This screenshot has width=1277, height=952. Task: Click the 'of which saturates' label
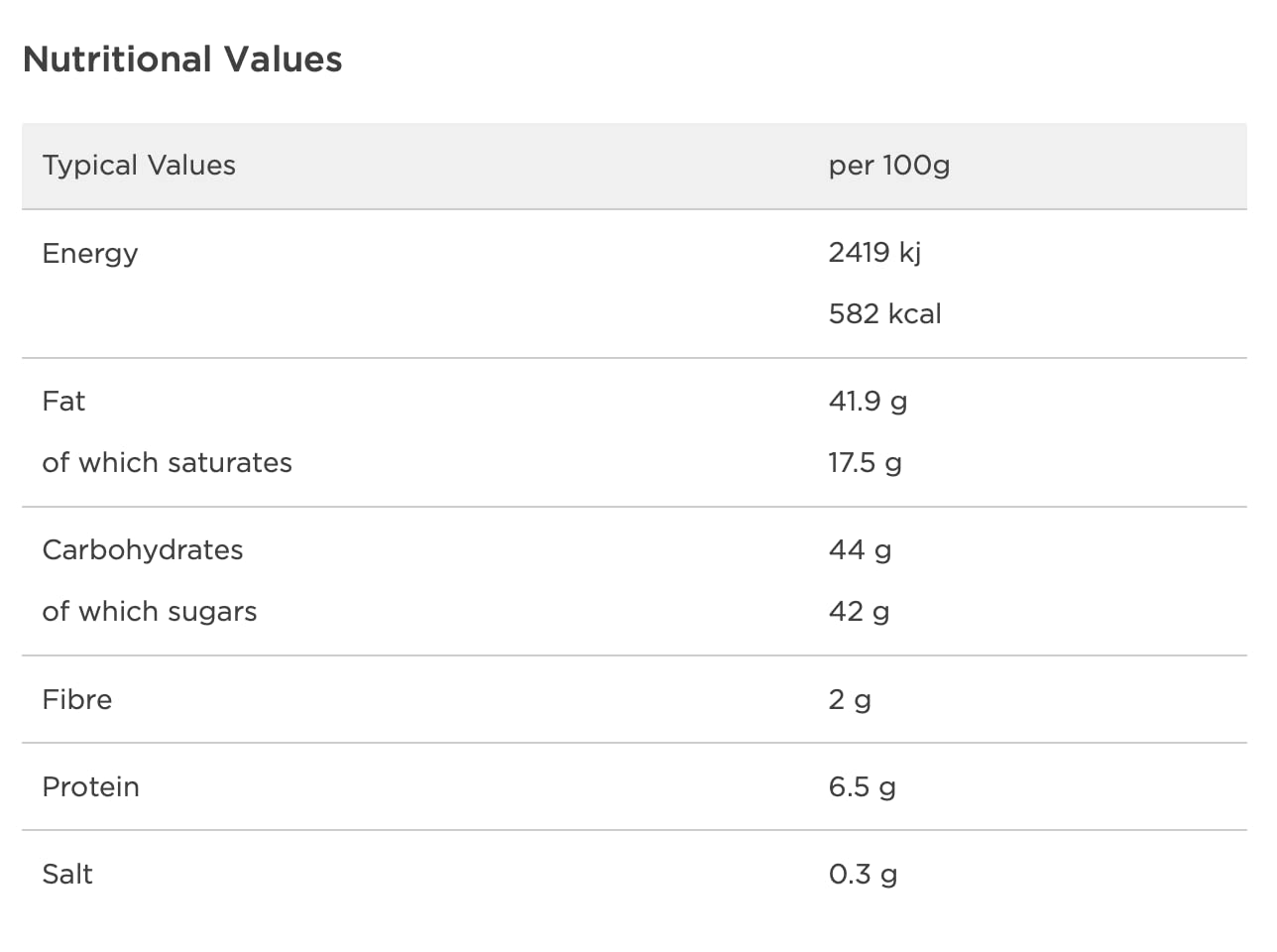[167, 462]
